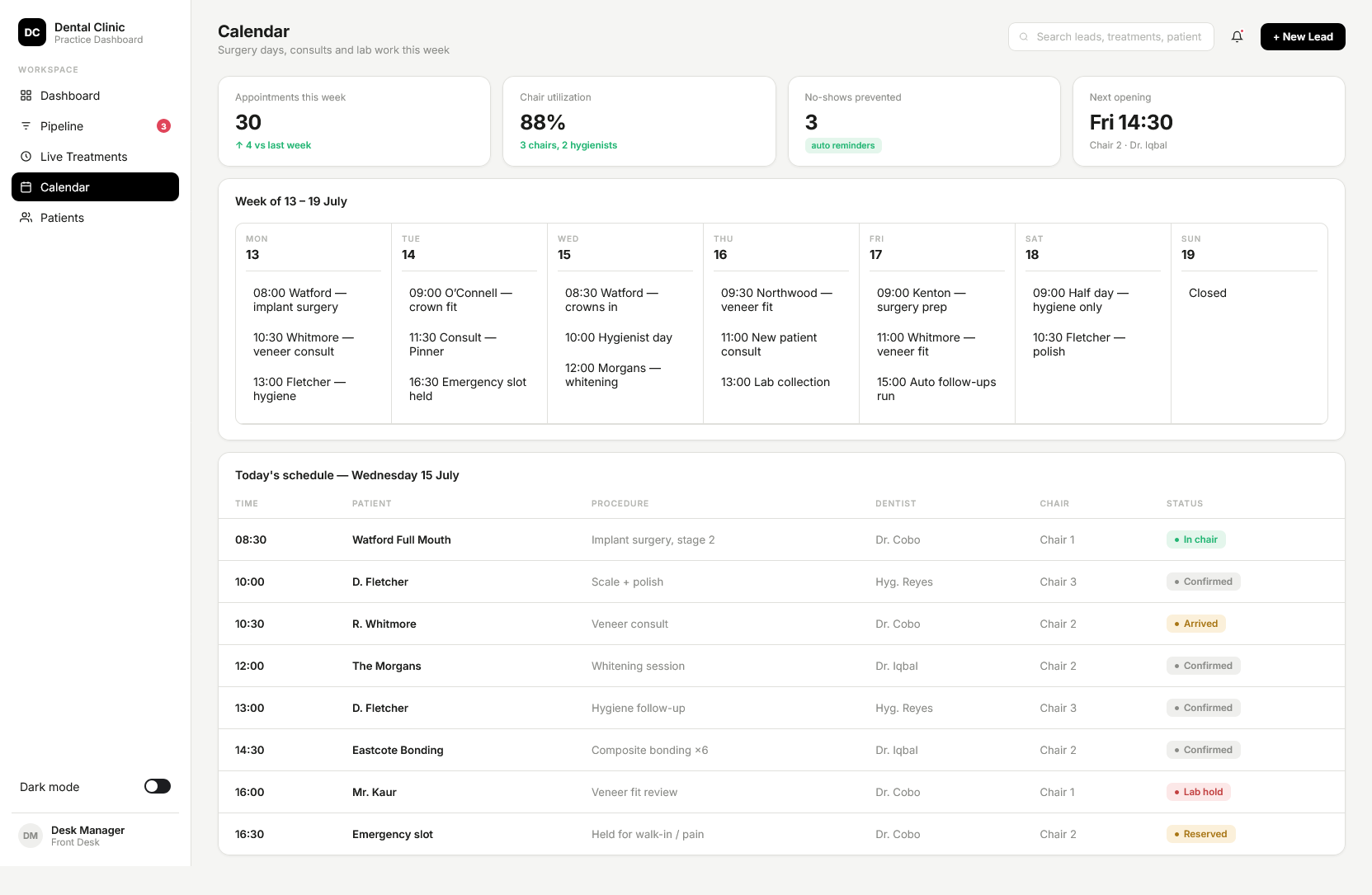Image resolution: width=1372 pixels, height=895 pixels.
Task: Click the DM avatar icon
Action: pos(31,836)
